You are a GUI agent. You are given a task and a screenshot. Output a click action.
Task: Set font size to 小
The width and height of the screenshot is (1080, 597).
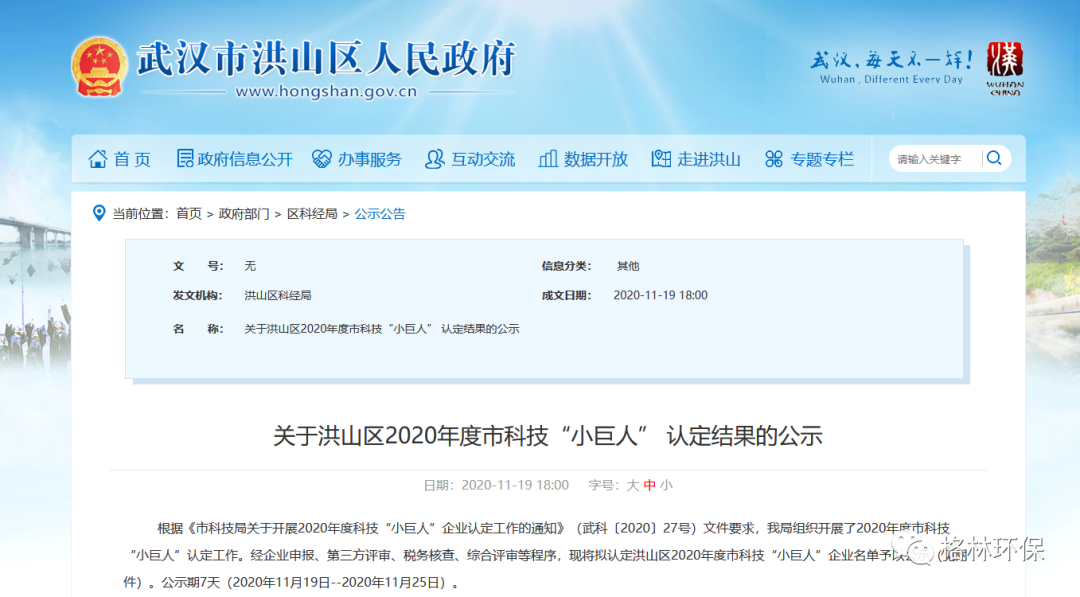point(666,485)
